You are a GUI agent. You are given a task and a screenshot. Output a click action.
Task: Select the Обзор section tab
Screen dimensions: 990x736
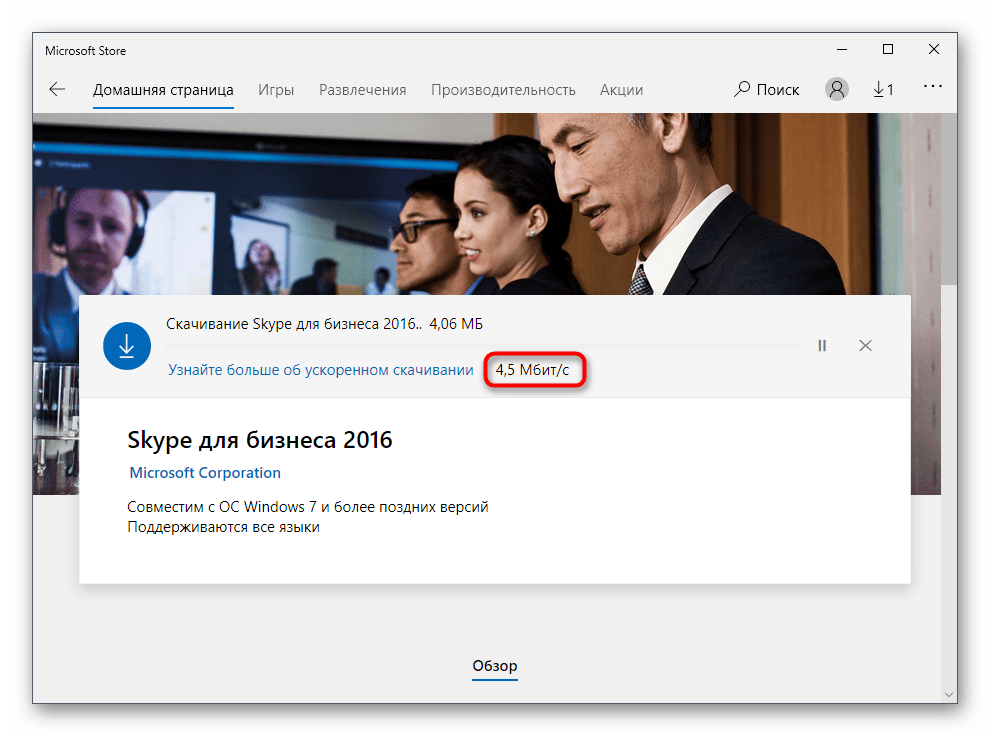[495, 666]
